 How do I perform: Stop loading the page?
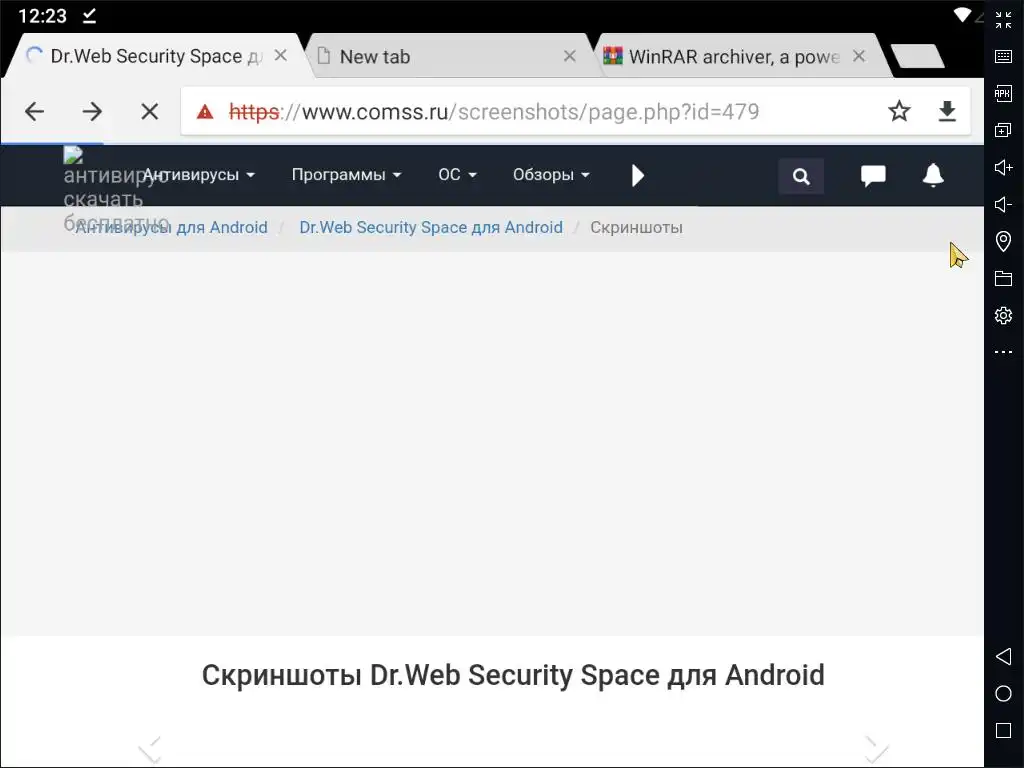tap(150, 111)
